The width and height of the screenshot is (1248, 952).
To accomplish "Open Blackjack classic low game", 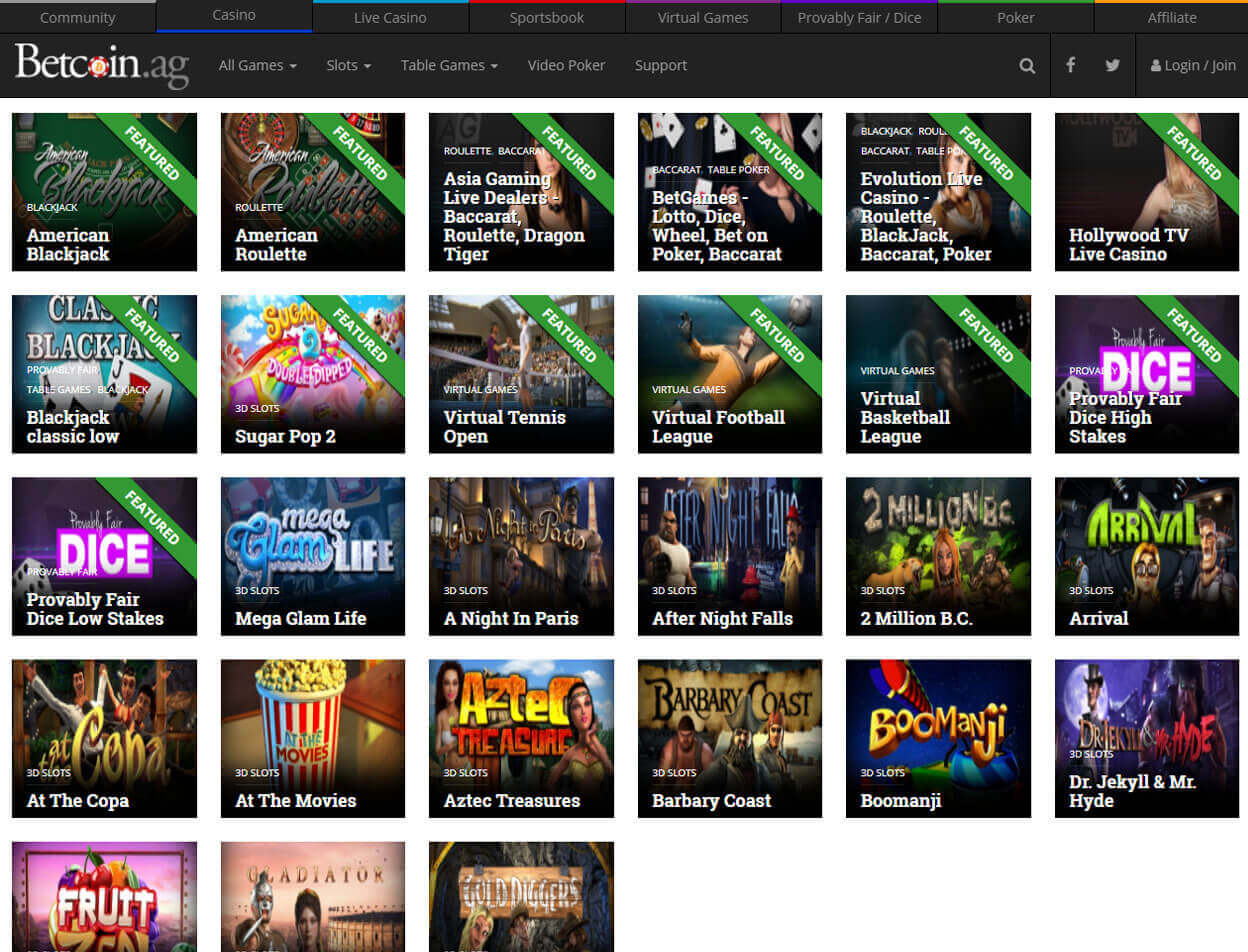I will click(x=104, y=374).
